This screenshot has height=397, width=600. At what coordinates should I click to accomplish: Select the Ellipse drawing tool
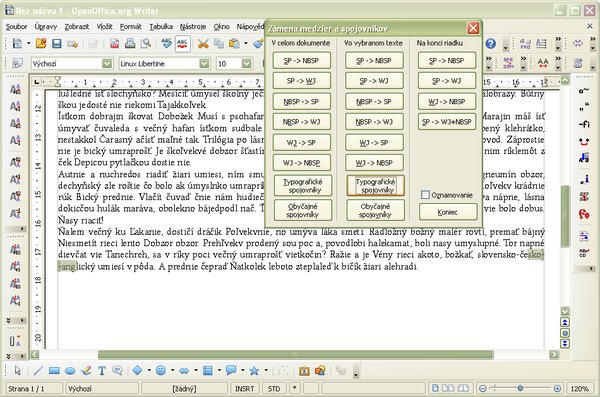(x=70, y=371)
